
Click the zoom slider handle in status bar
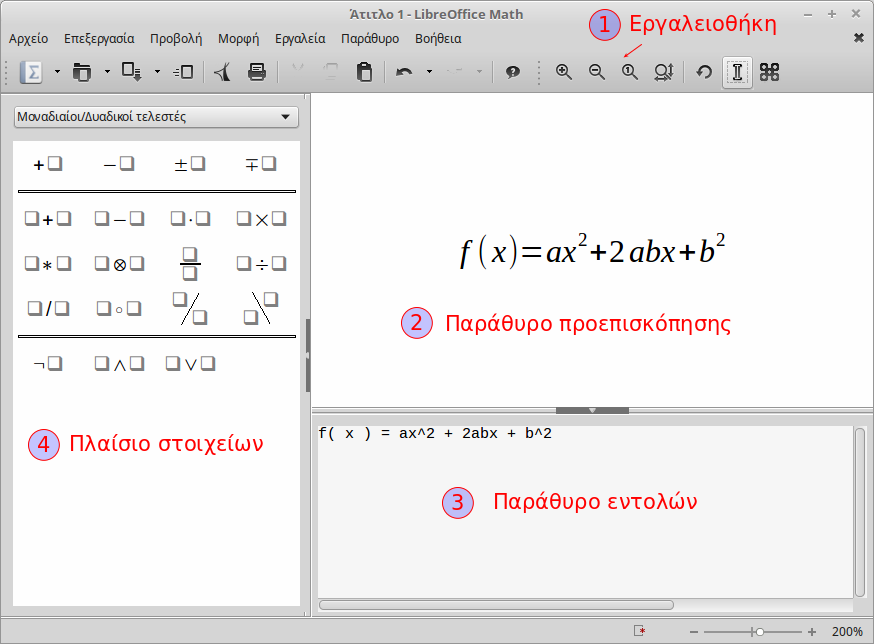point(760,632)
